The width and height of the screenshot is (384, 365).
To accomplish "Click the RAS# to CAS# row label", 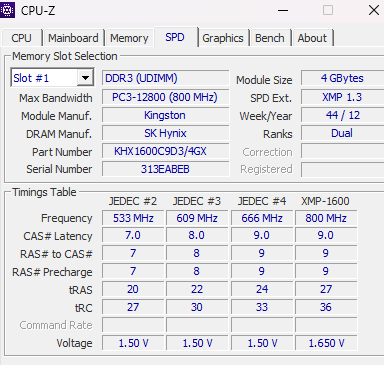I will tap(56, 254).
